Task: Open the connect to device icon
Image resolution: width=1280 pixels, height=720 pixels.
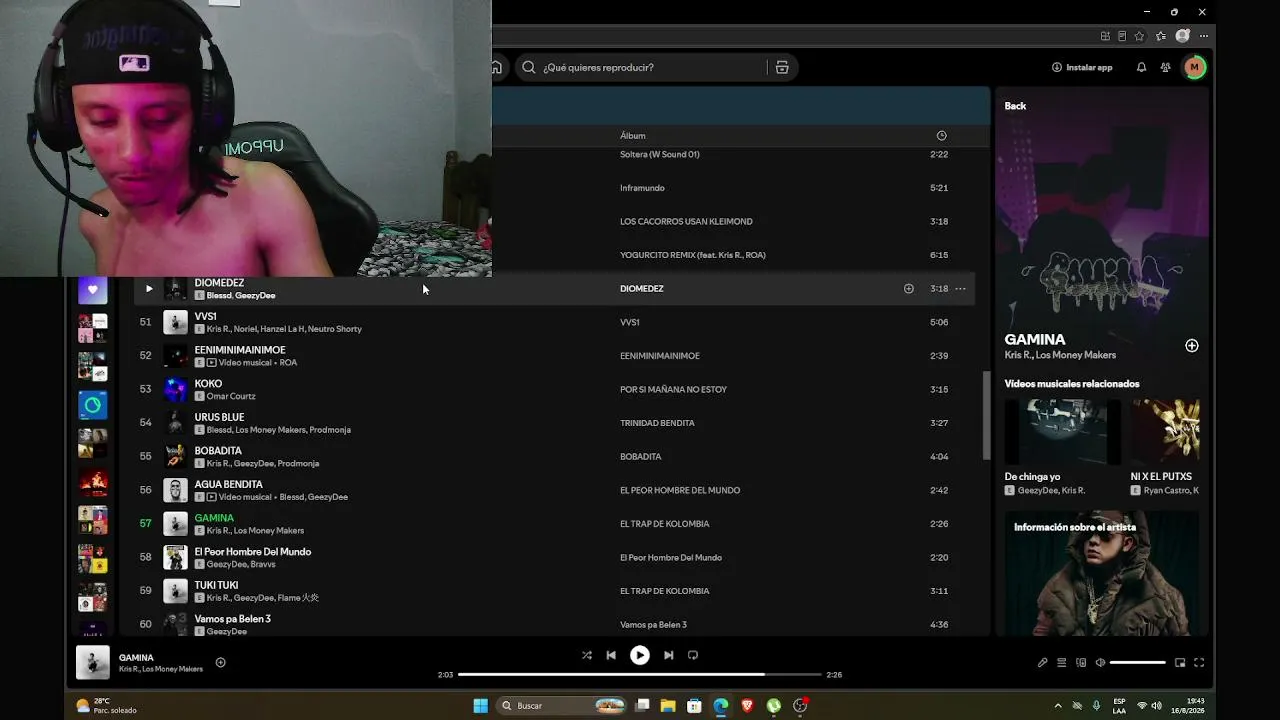Action: point(1081,662)
